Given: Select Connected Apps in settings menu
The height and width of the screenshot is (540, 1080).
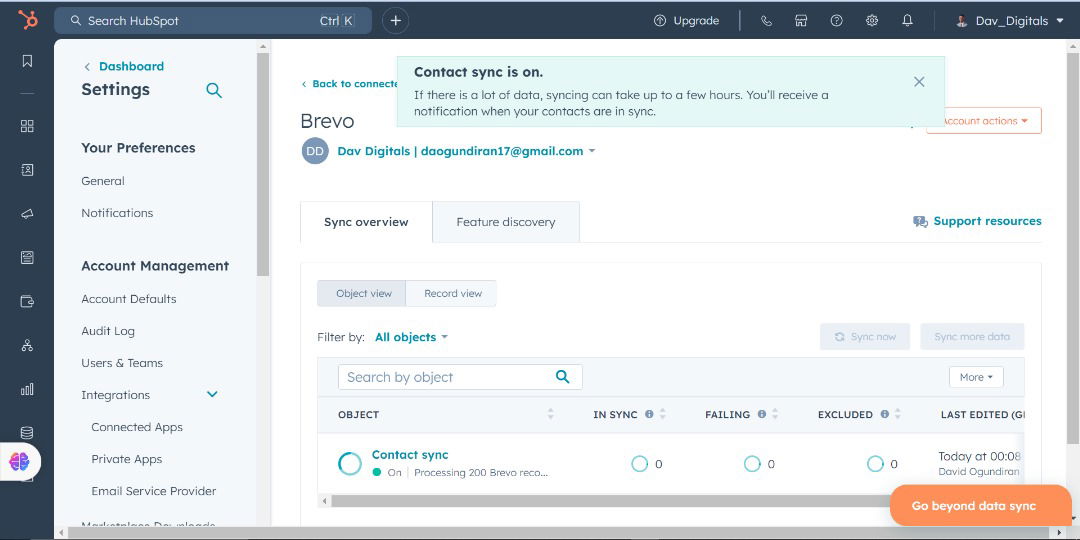Looking at the screenshot, I should click(137, 427).
